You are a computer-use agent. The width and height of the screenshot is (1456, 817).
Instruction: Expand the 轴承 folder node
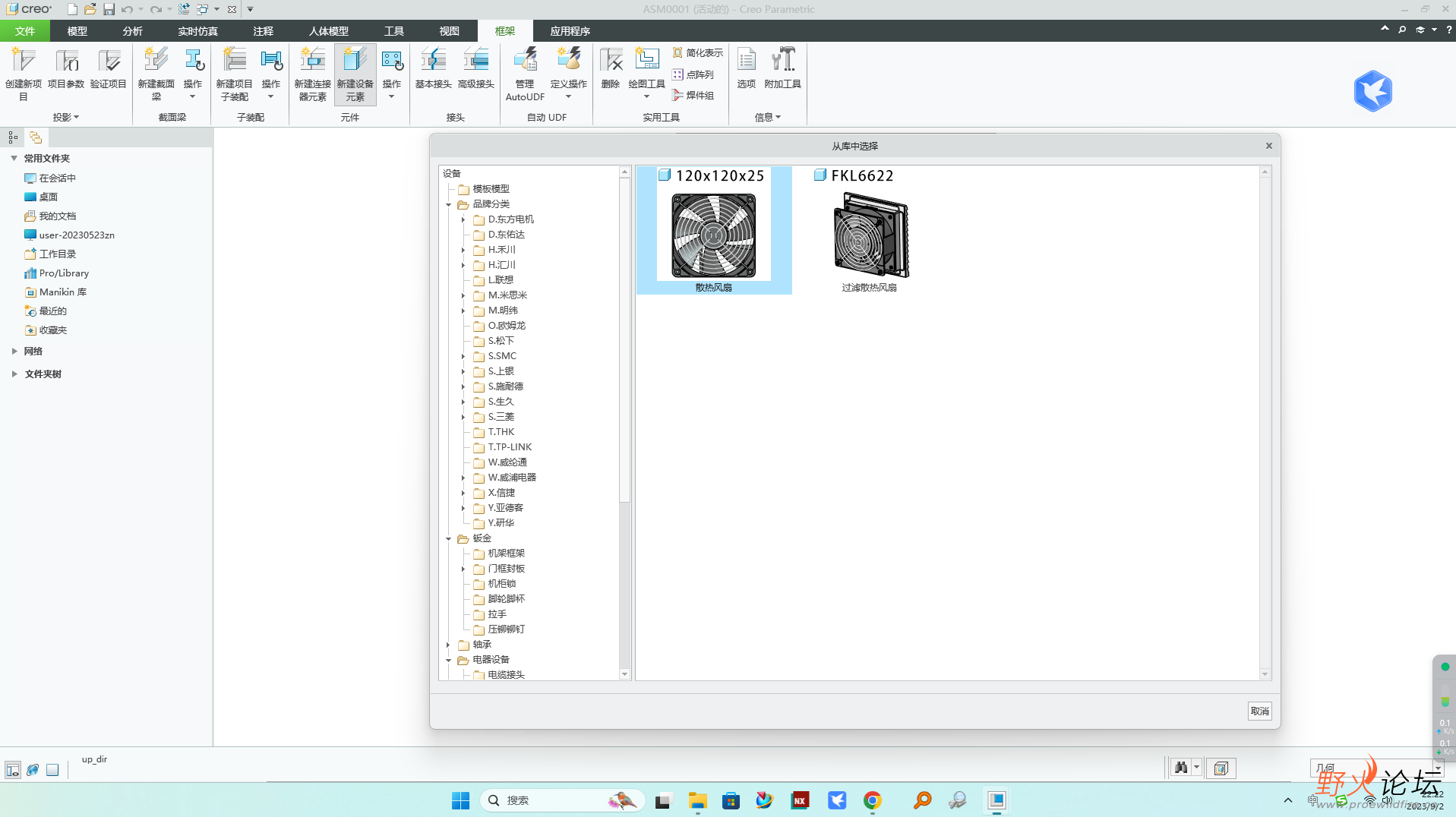pyautogui.click(x=448, y=645)
